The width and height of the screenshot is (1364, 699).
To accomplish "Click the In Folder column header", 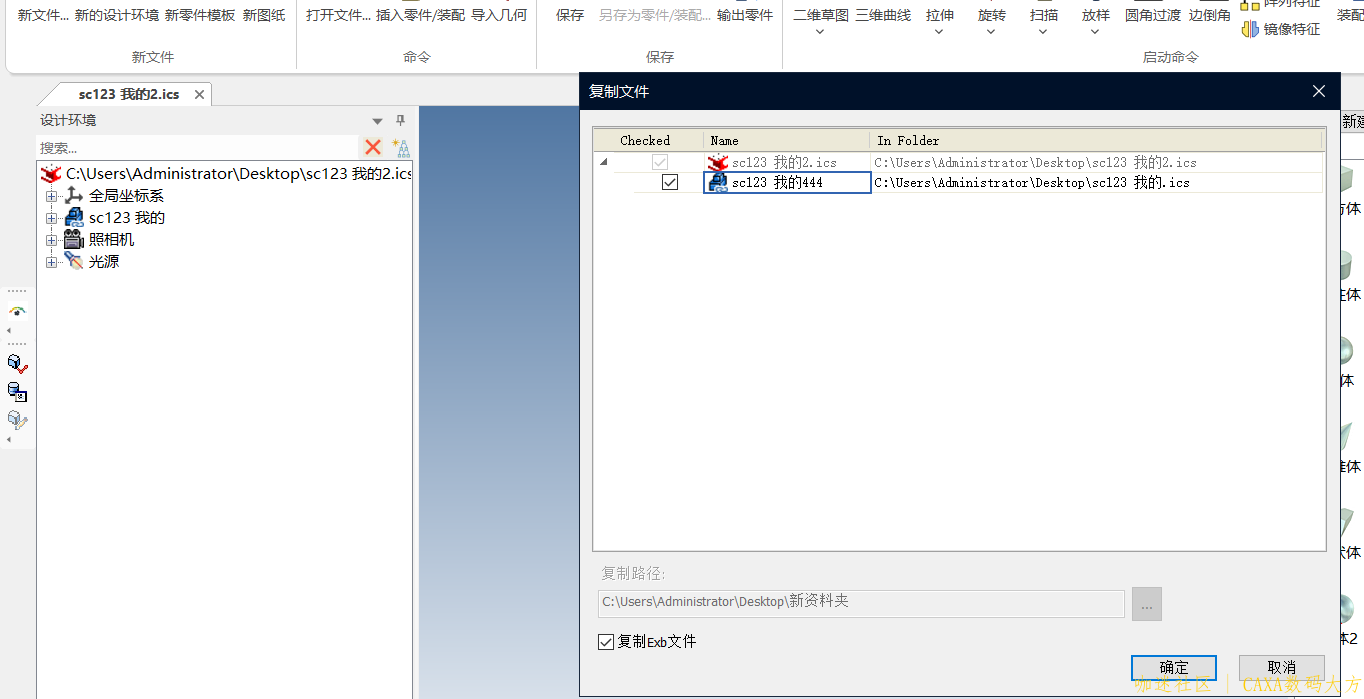I will (x=1096, y=141).
